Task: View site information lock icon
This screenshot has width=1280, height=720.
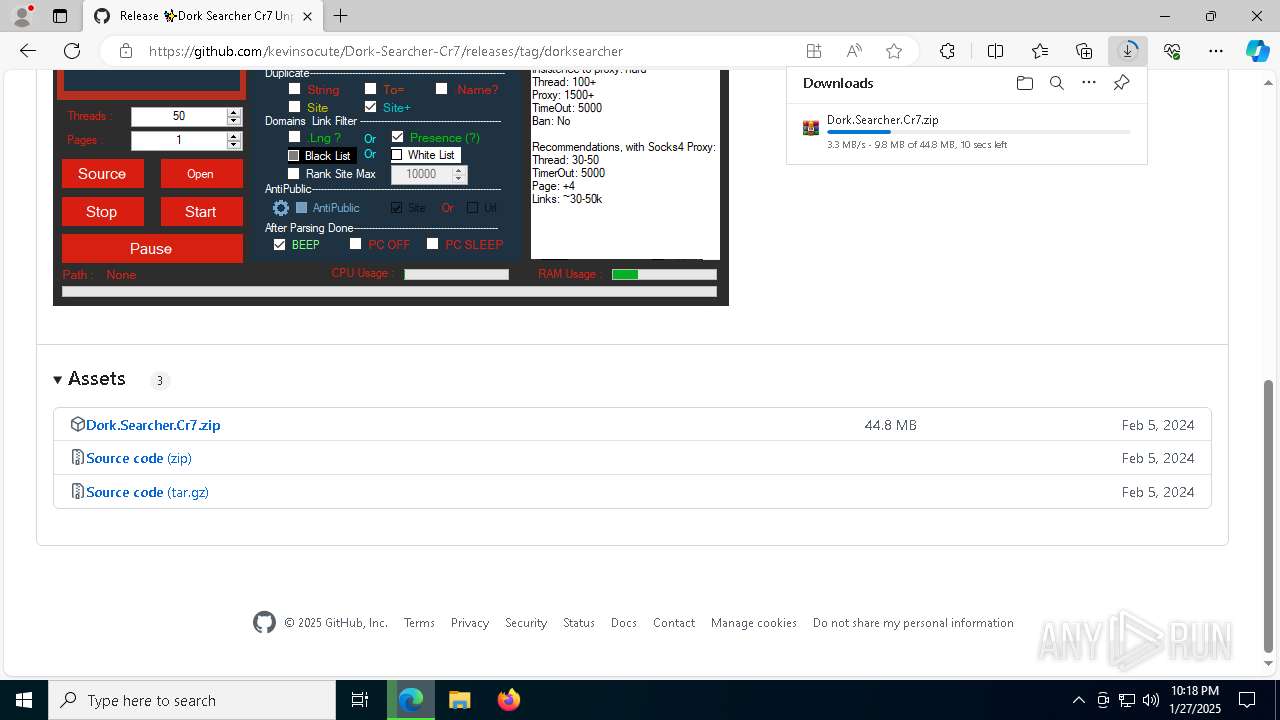Action: [x=126, y=51]
